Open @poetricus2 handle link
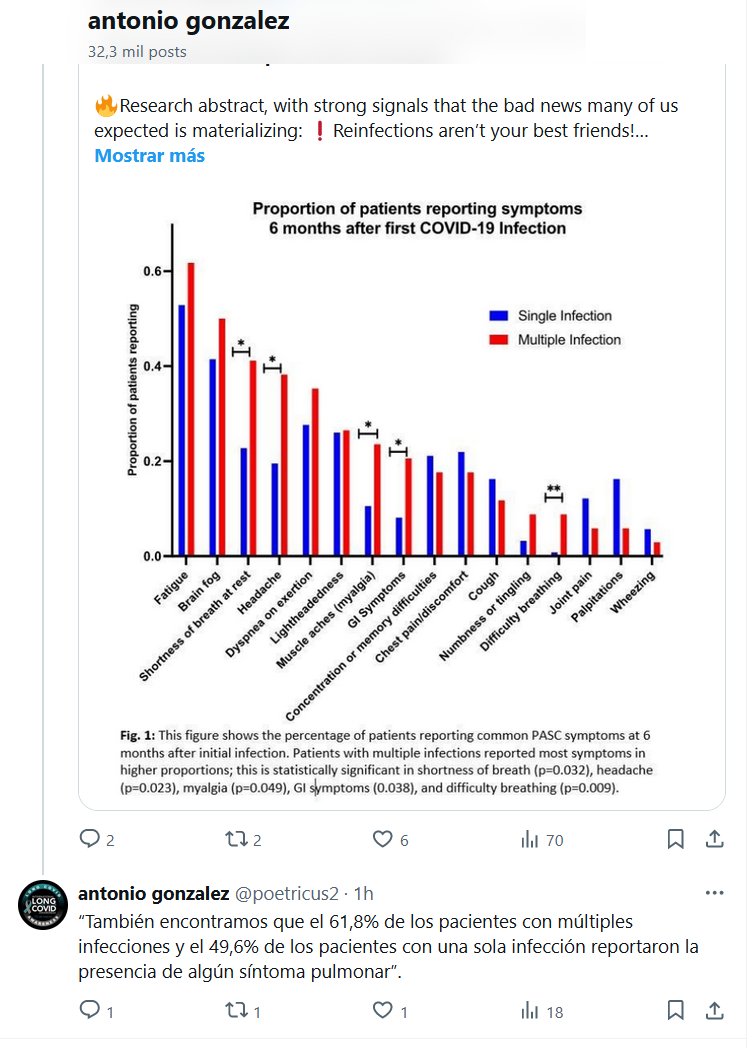The width and height of the screenshot is (752, 1048). click(288, 893)
